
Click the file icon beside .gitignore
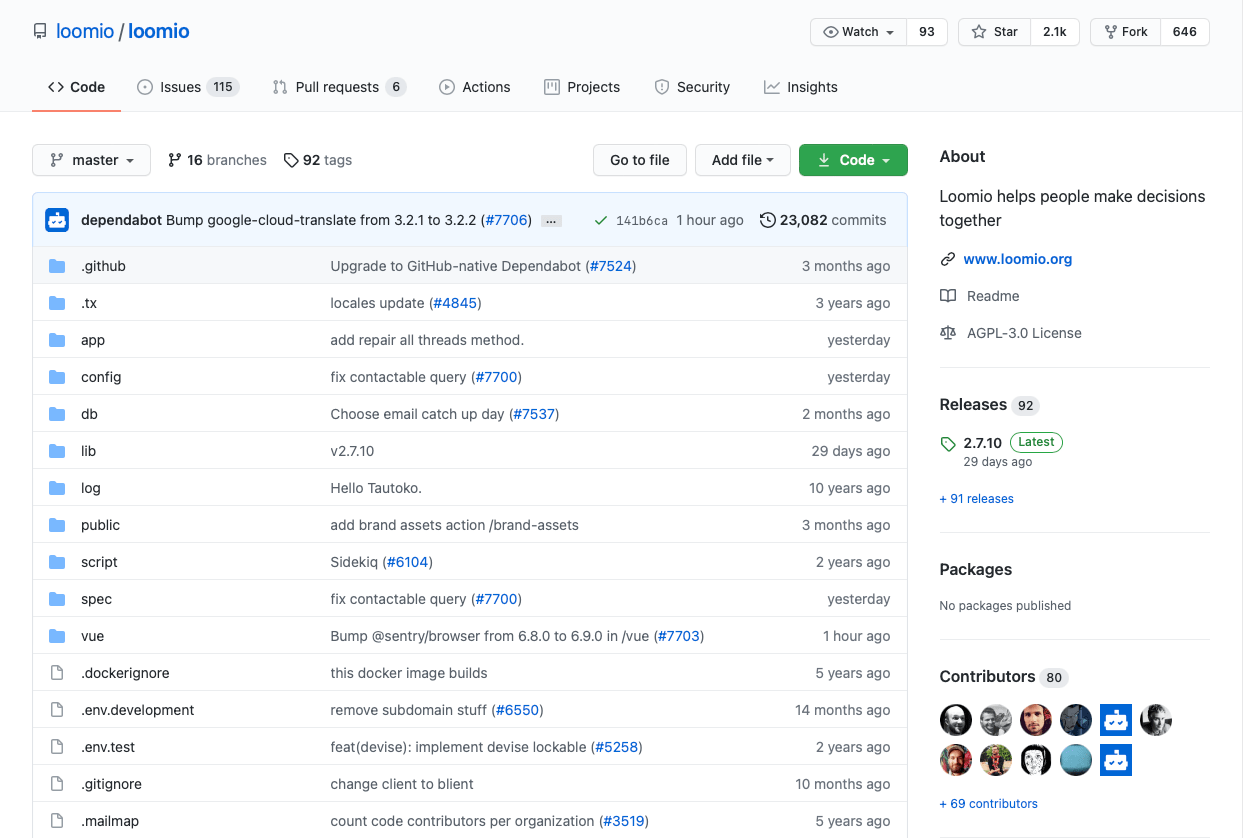click(x=57, y=784)
